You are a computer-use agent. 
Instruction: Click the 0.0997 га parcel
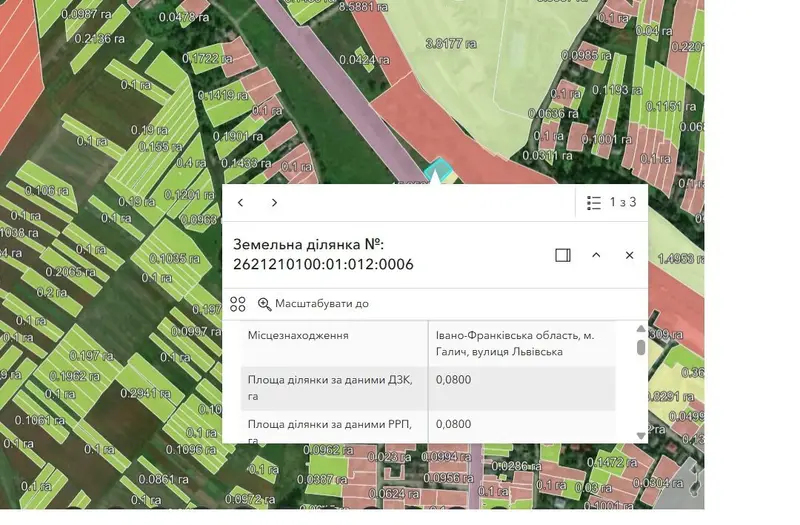(196, 332)
